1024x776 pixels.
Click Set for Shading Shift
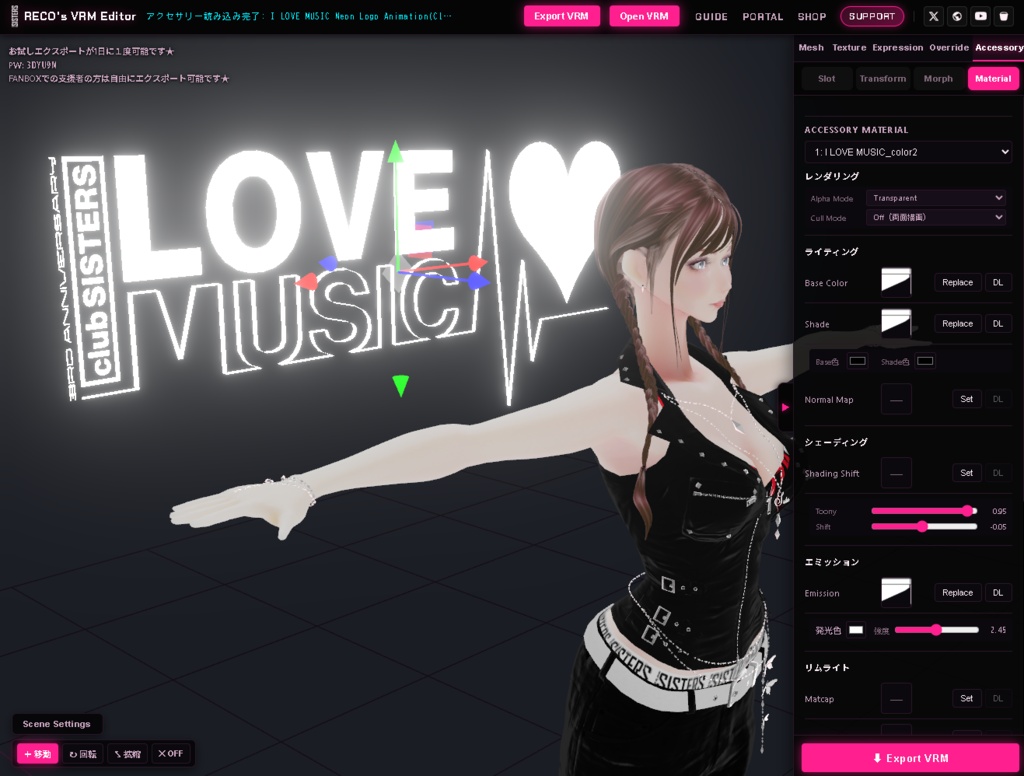click(967, 473)
